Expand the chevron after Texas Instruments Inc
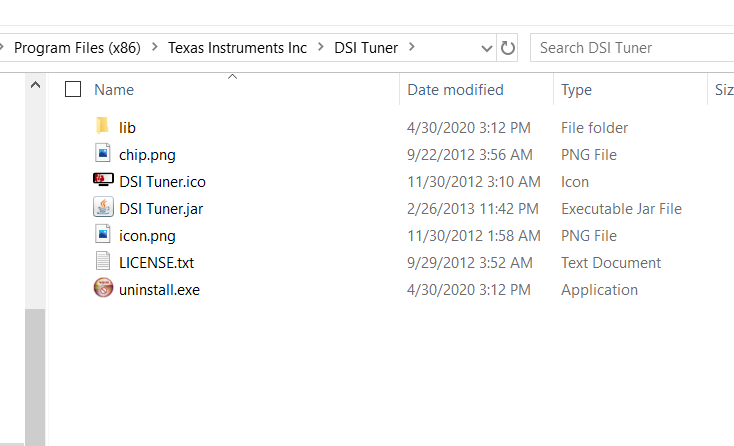The image size is (734, 446). coord(321,47)
